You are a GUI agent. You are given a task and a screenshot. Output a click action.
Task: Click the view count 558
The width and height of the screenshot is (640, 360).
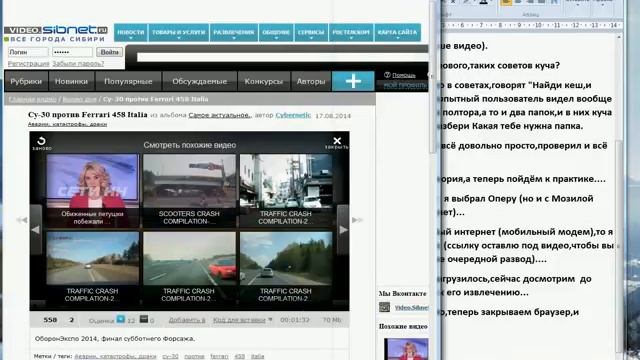click(50, 320)
